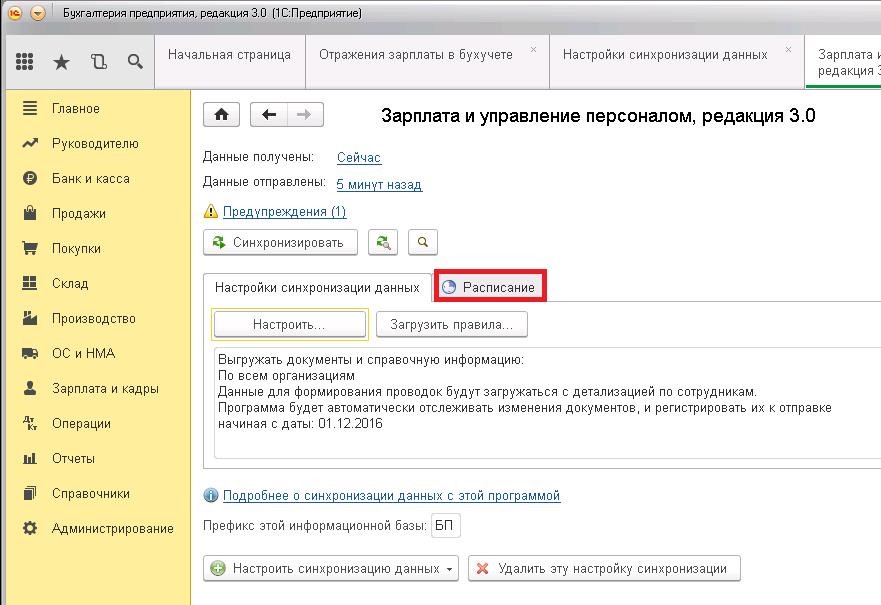Screen dimensions: 881x605
Task: Open the Главное section
Action: (75, 108)
